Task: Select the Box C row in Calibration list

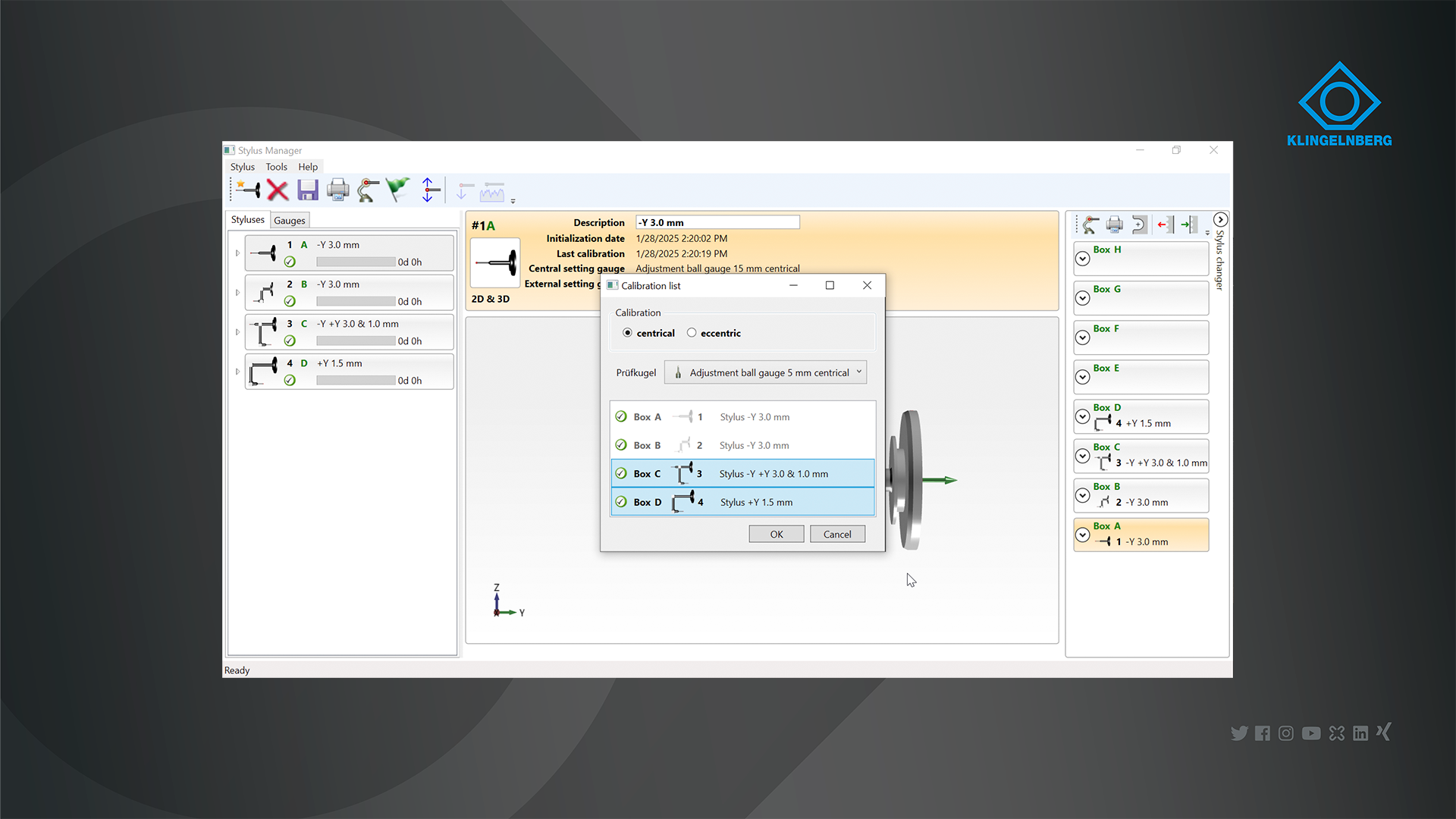Action: [742, 473]
